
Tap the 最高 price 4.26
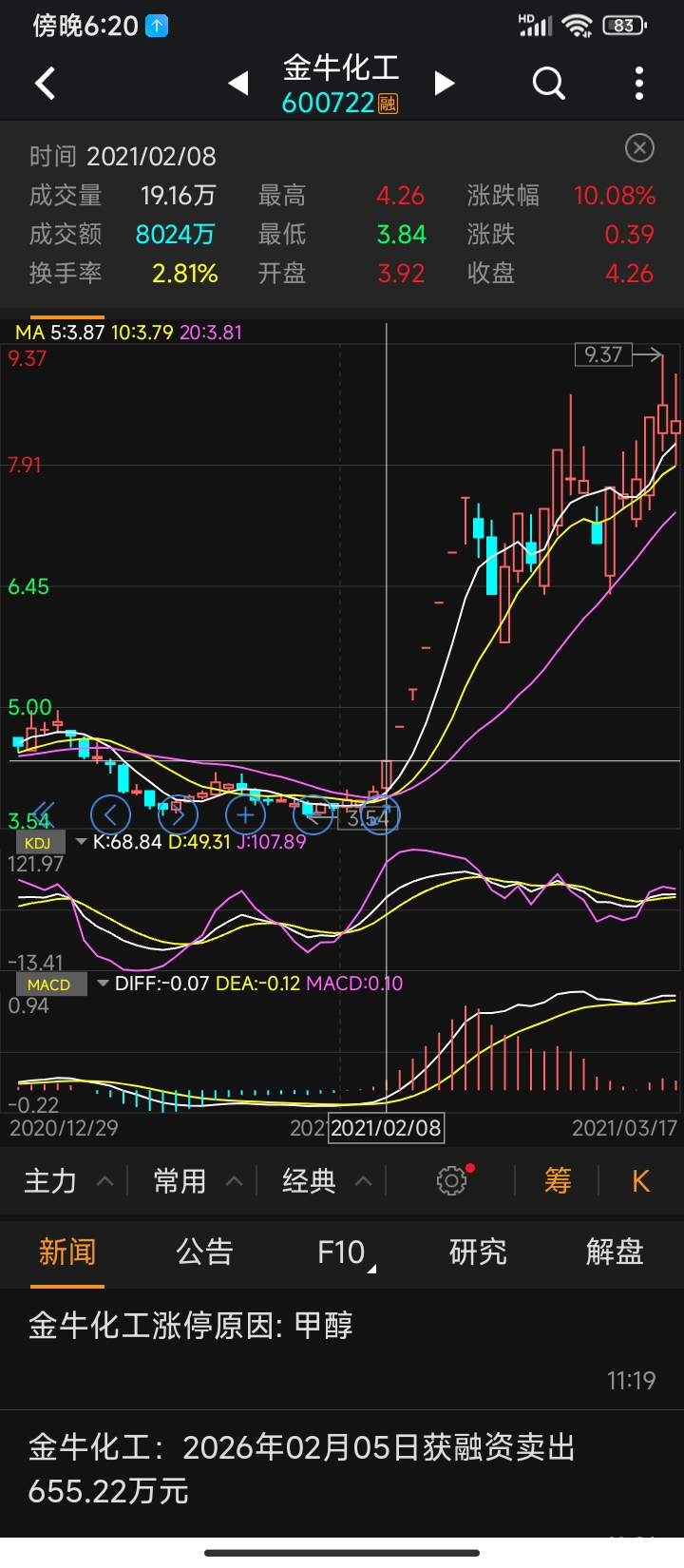(401, 196)
